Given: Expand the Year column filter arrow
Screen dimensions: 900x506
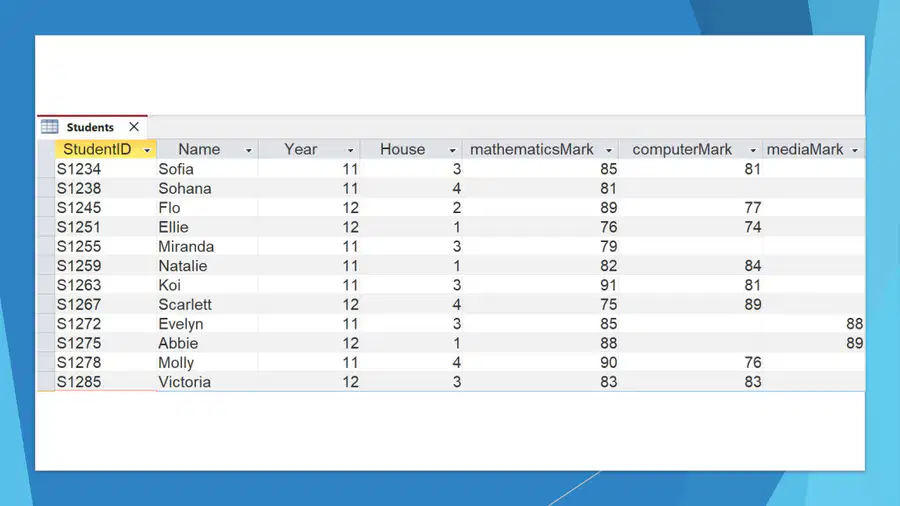Looking at the screenshot, I should 350,150.
